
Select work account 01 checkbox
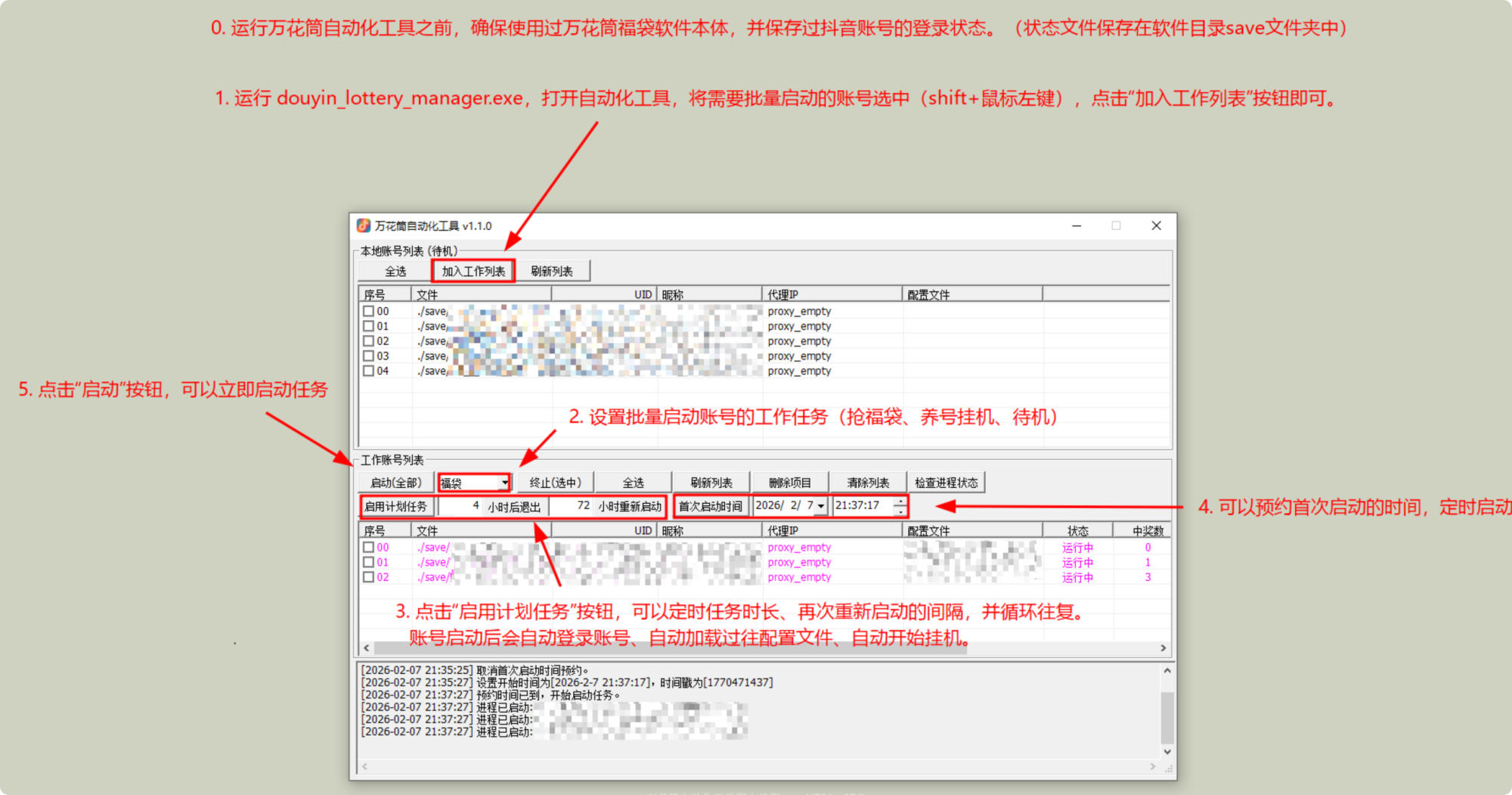368,562
